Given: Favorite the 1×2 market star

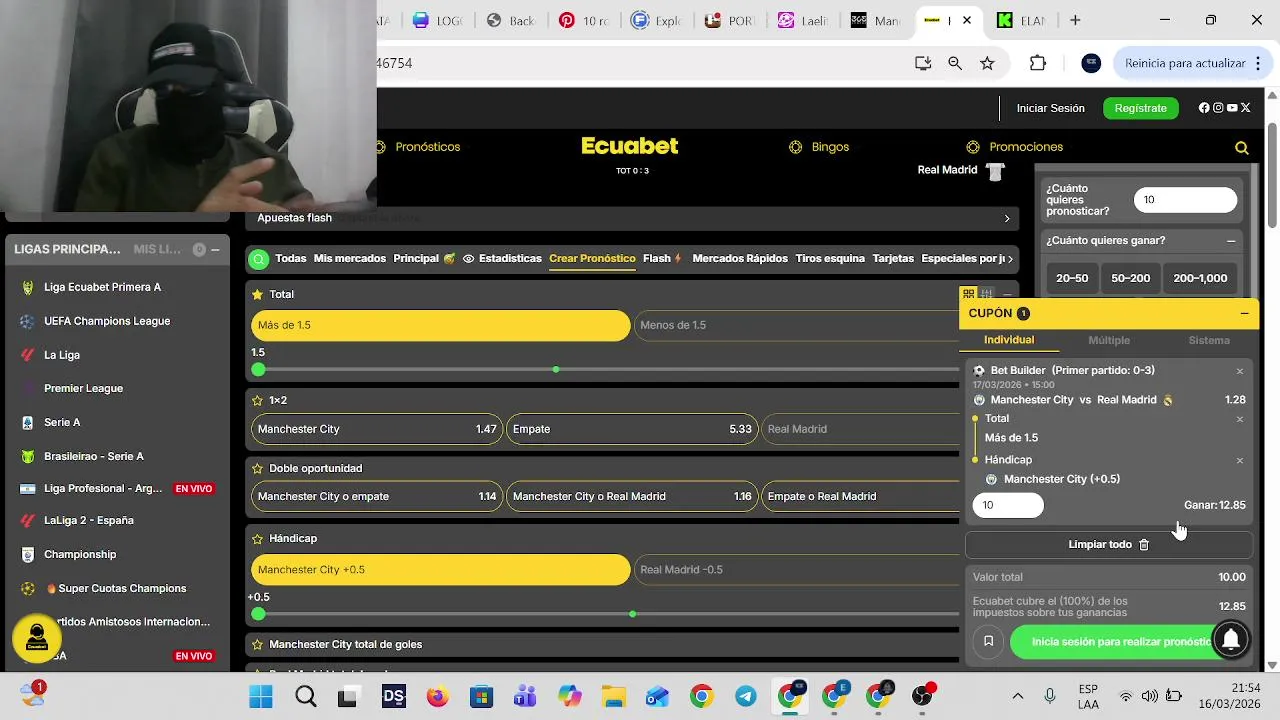Looking at the screenshot, I should click(x=257, y=400).
